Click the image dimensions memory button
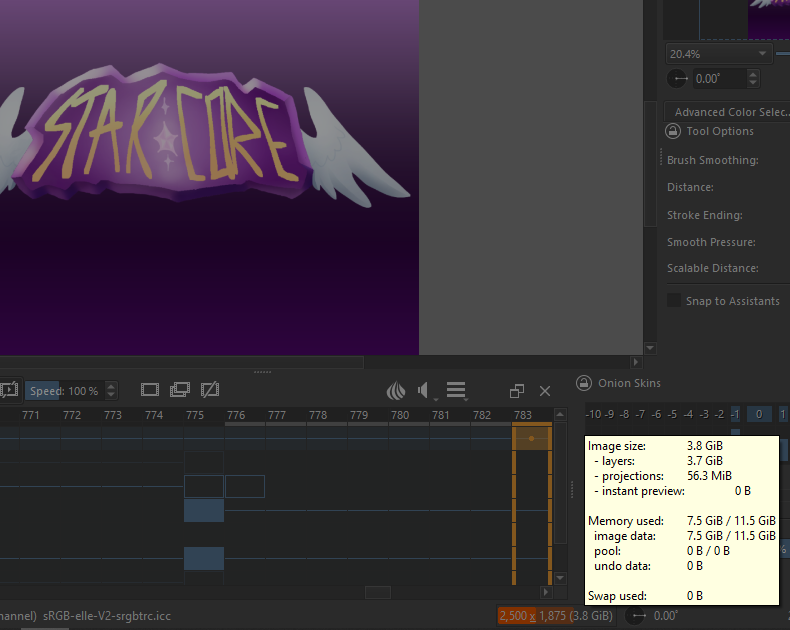 coord(555,616)
